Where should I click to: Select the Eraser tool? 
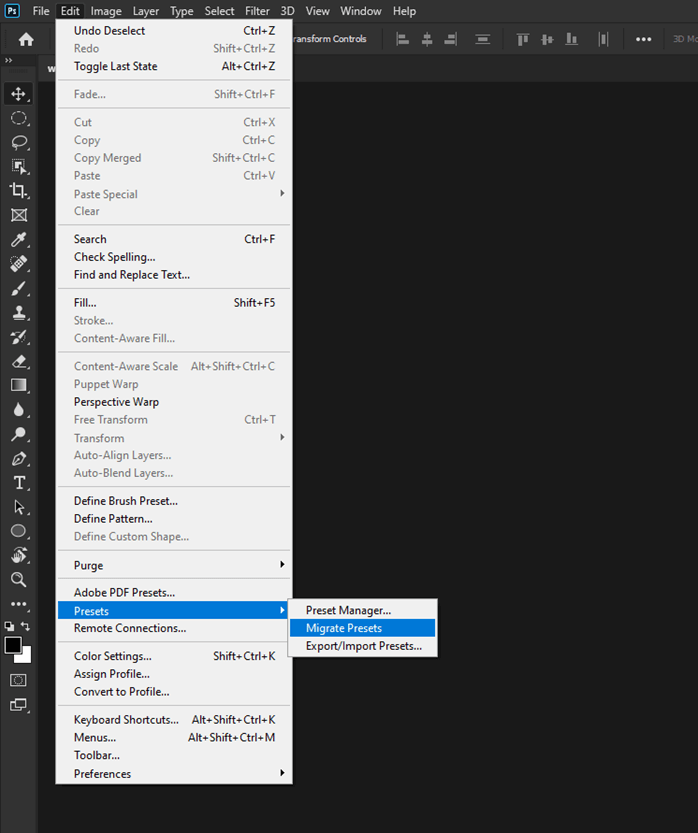coord(19,361)
